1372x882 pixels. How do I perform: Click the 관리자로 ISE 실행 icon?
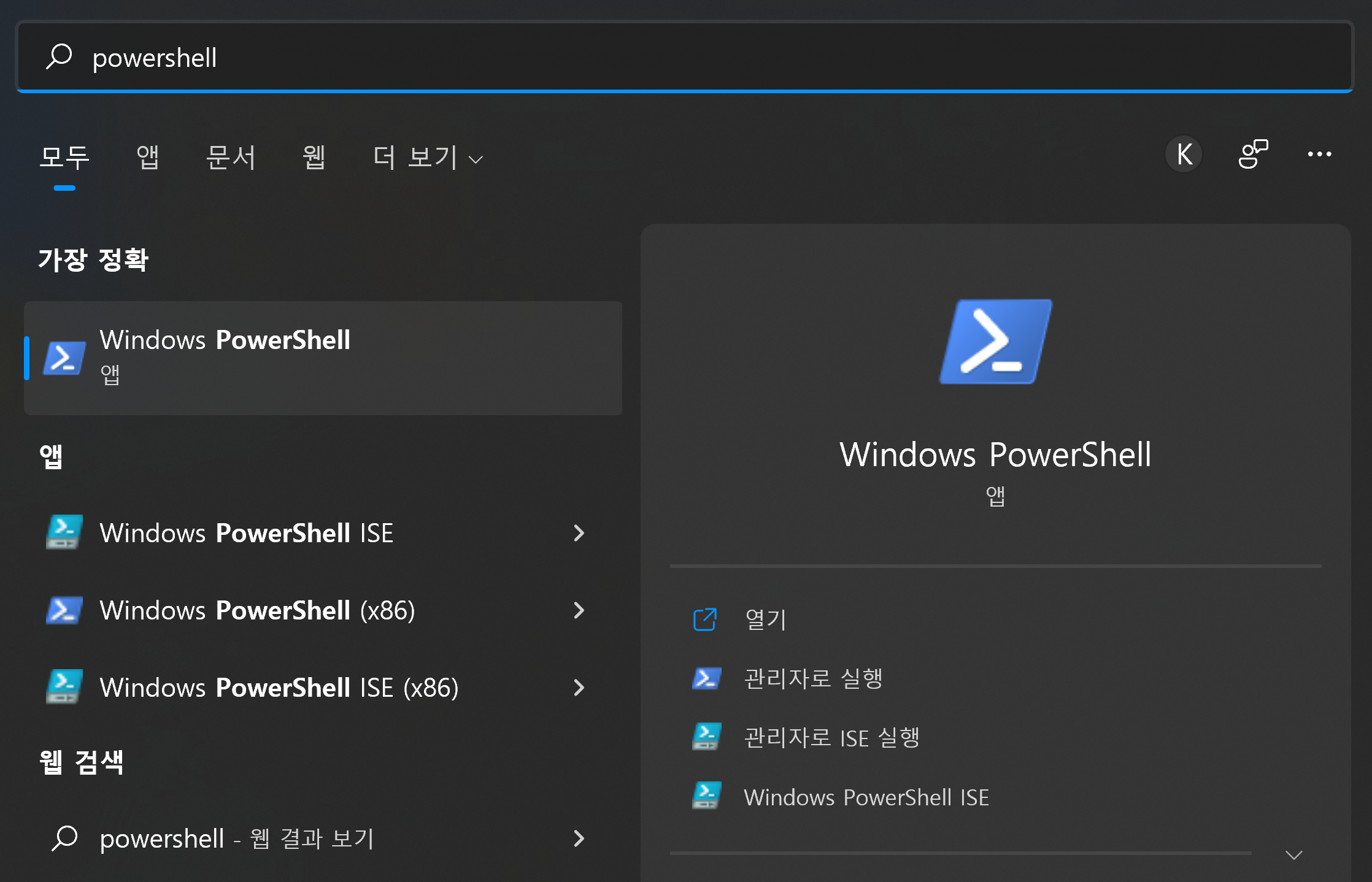tap(707, 737)
